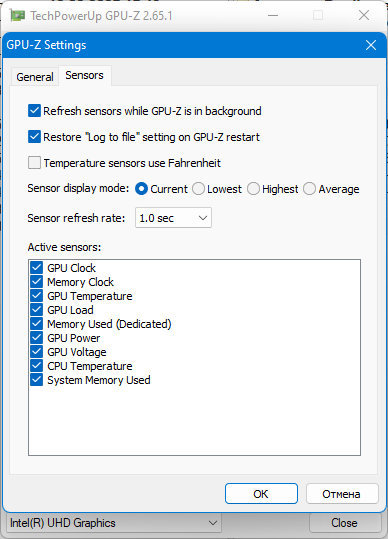Uncheck Restore "Log to file" setting

click(34, 137)
